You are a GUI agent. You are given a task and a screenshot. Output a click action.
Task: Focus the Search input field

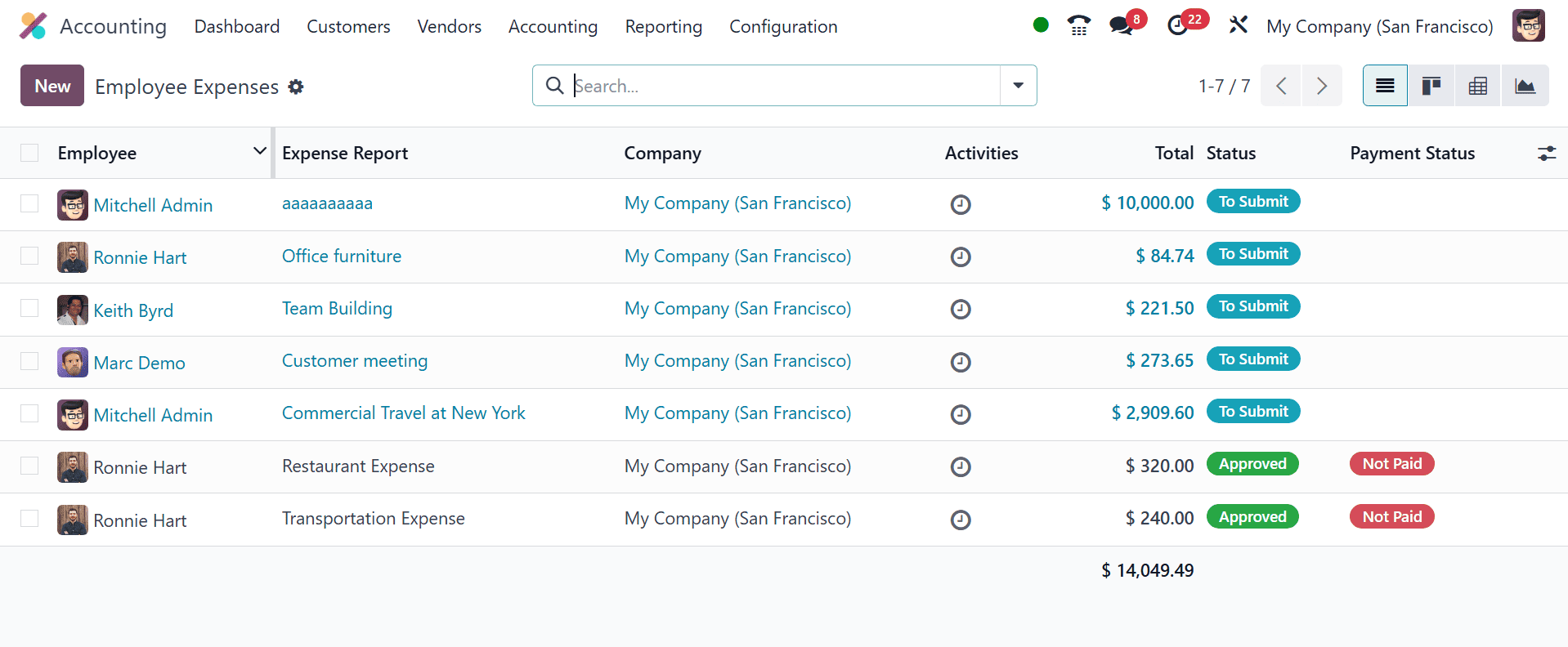(x=785, y=86)
